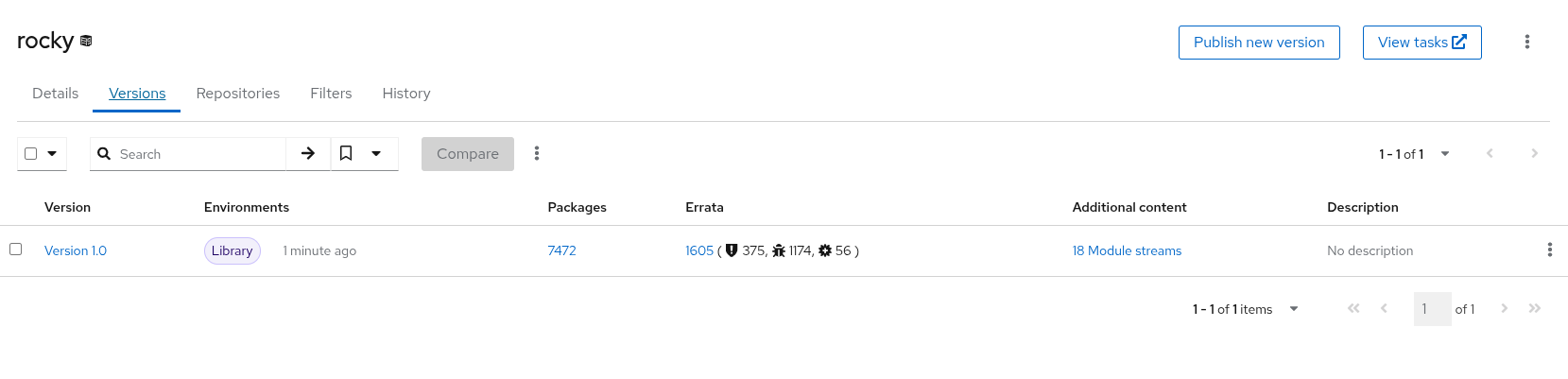Click the Publish new version button
Image resolution: width=1568 pixels, height=379 pixels.
point(1259,43)
